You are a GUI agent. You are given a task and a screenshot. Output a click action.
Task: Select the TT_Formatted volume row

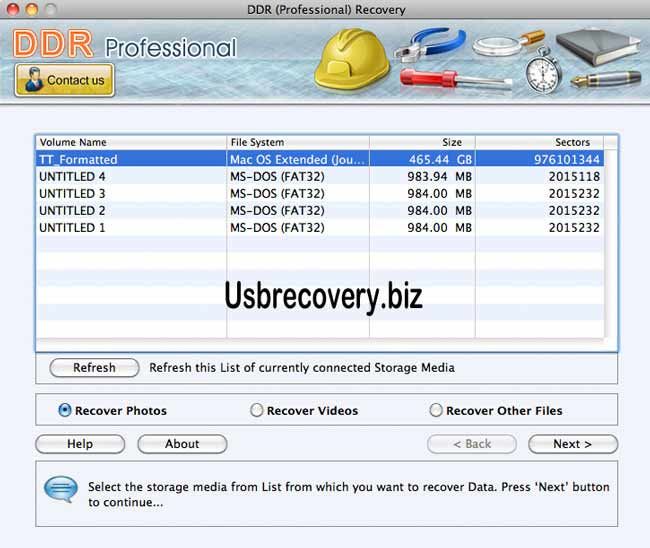pyautogui.click(x=320, y=159)
